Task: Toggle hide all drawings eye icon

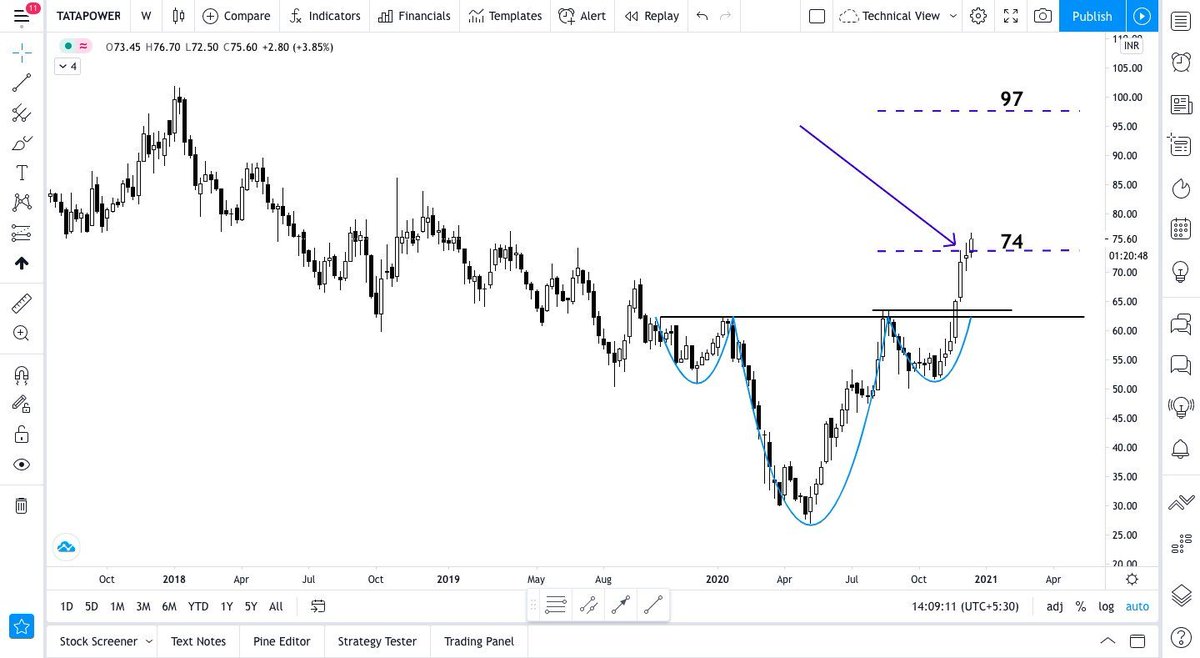Action: point(21,465)
